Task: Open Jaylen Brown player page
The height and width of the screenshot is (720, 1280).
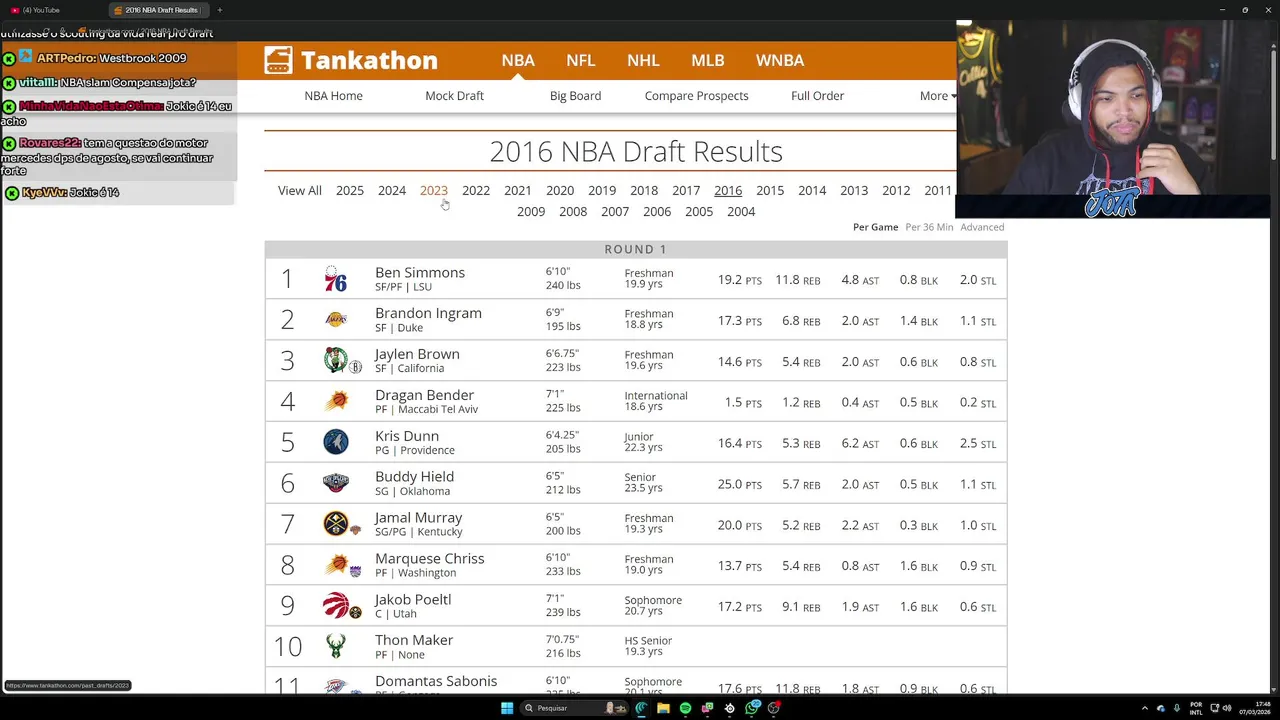Action: point(417,354)
